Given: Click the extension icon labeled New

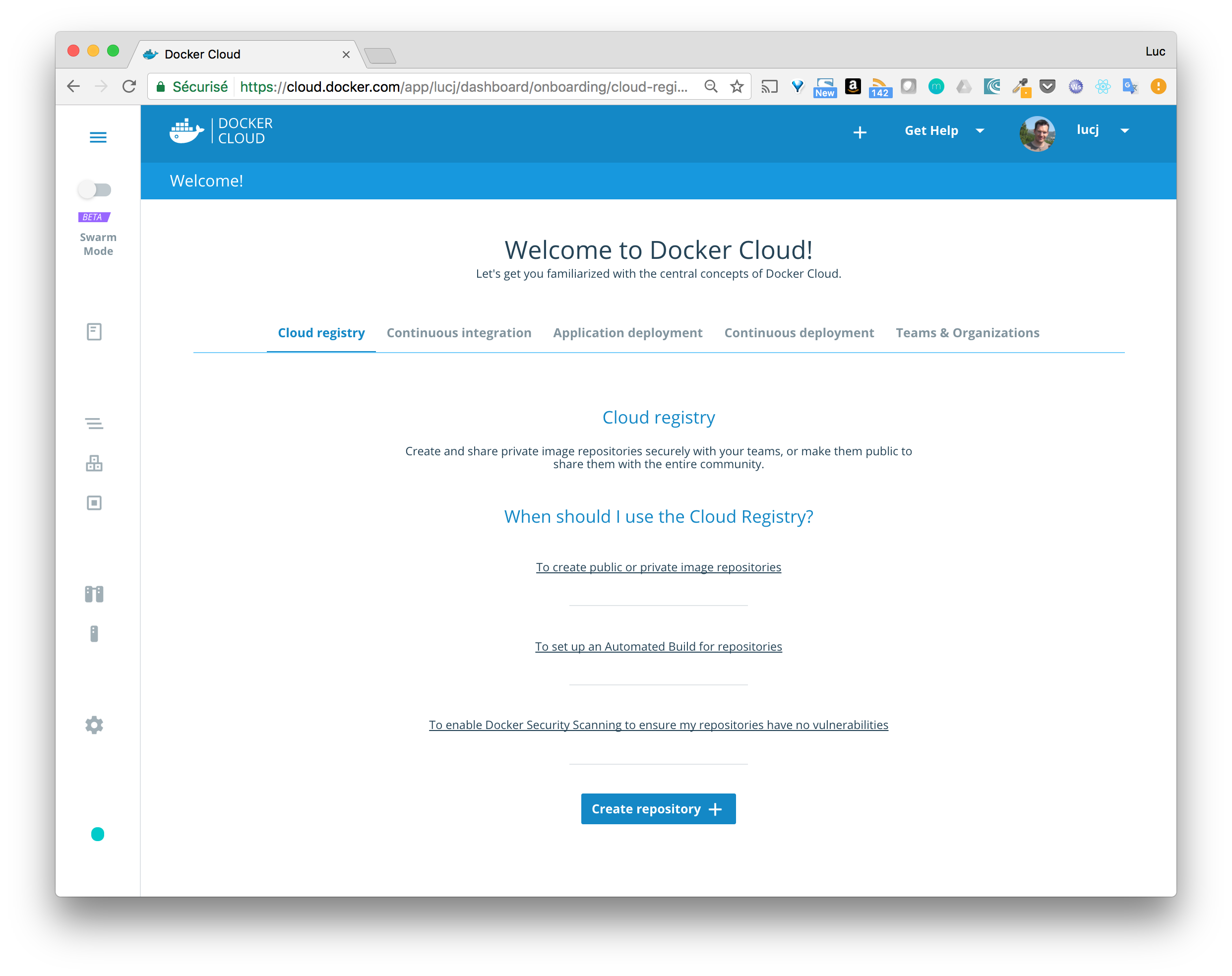Looking at the screenshot, I should click(x=825, y=87).
